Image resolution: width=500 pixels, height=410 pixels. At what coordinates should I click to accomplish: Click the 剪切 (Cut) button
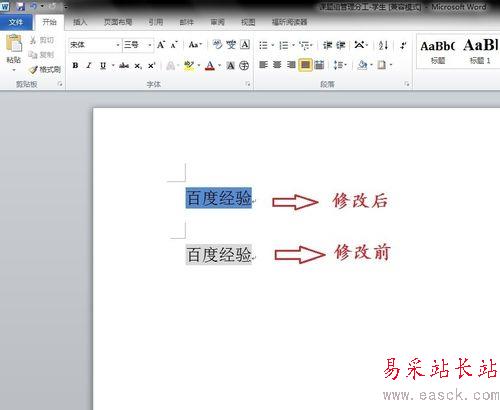[42, 40]
